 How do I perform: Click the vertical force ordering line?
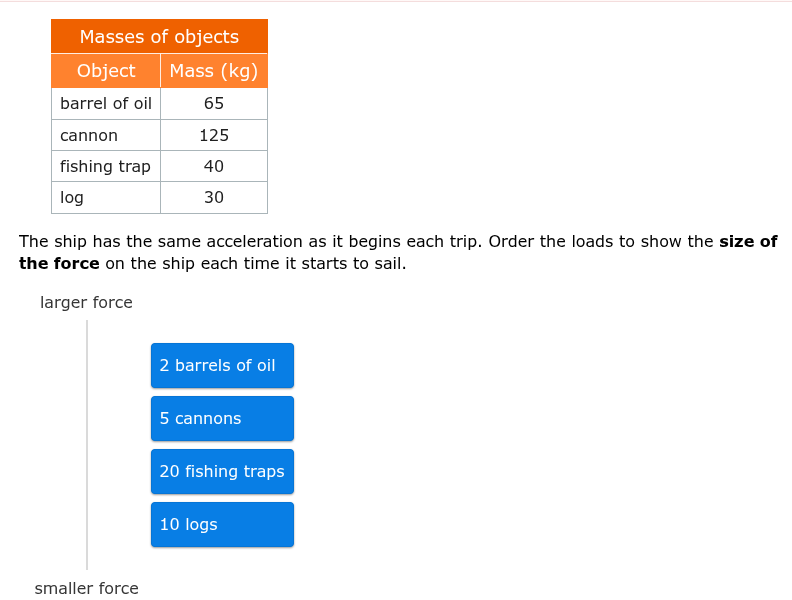click(87, 445)
